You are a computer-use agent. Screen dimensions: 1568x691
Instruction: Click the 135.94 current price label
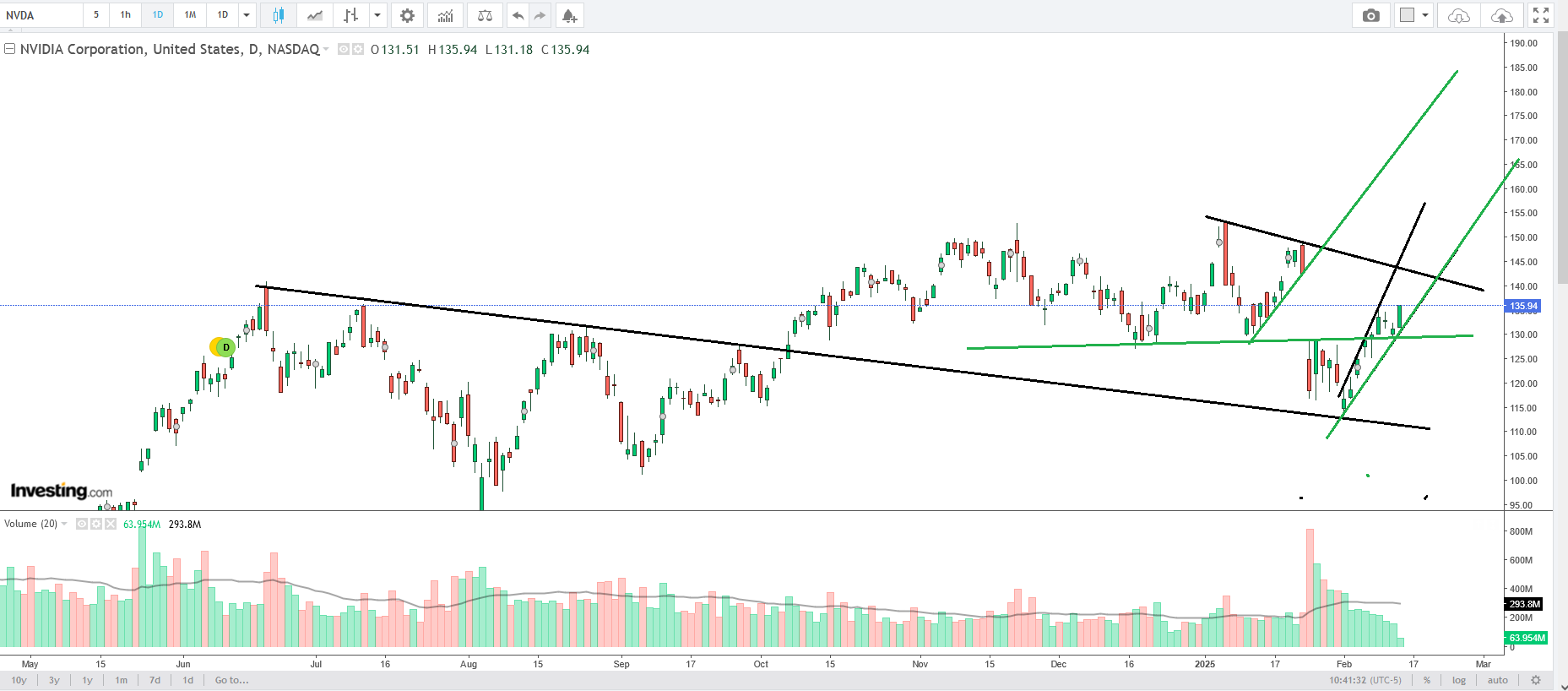click(x=1523, y=306)
